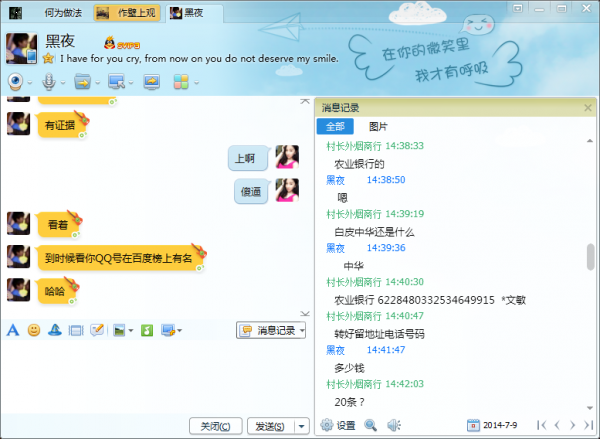Click the message input text area
The width and height of the screenshot is (600, 439).
(x=156, y=377)
